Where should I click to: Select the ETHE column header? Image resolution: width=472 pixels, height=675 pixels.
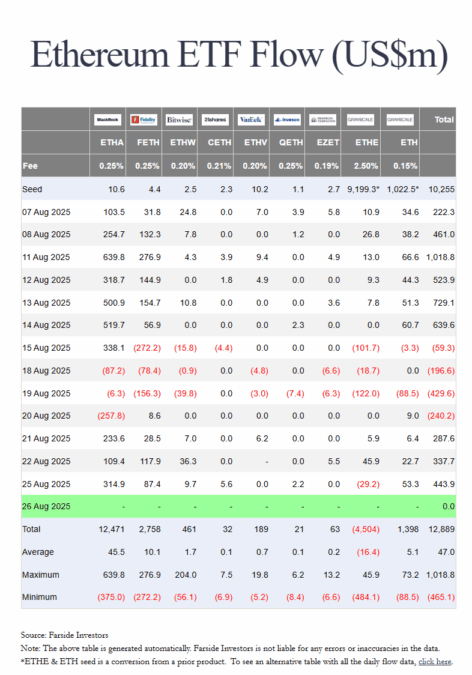[367, 142]
